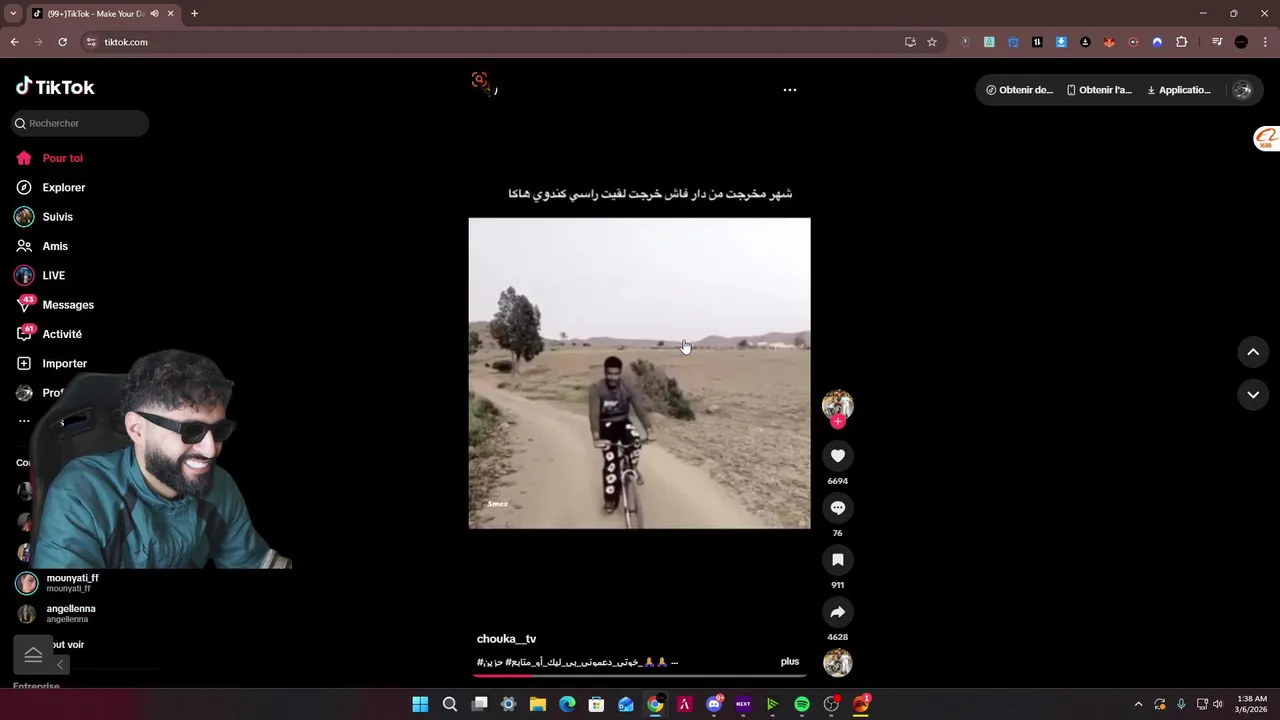Open Messages inbox
The width and height of the screenshot is (1280, 720).
click(55, 305)
